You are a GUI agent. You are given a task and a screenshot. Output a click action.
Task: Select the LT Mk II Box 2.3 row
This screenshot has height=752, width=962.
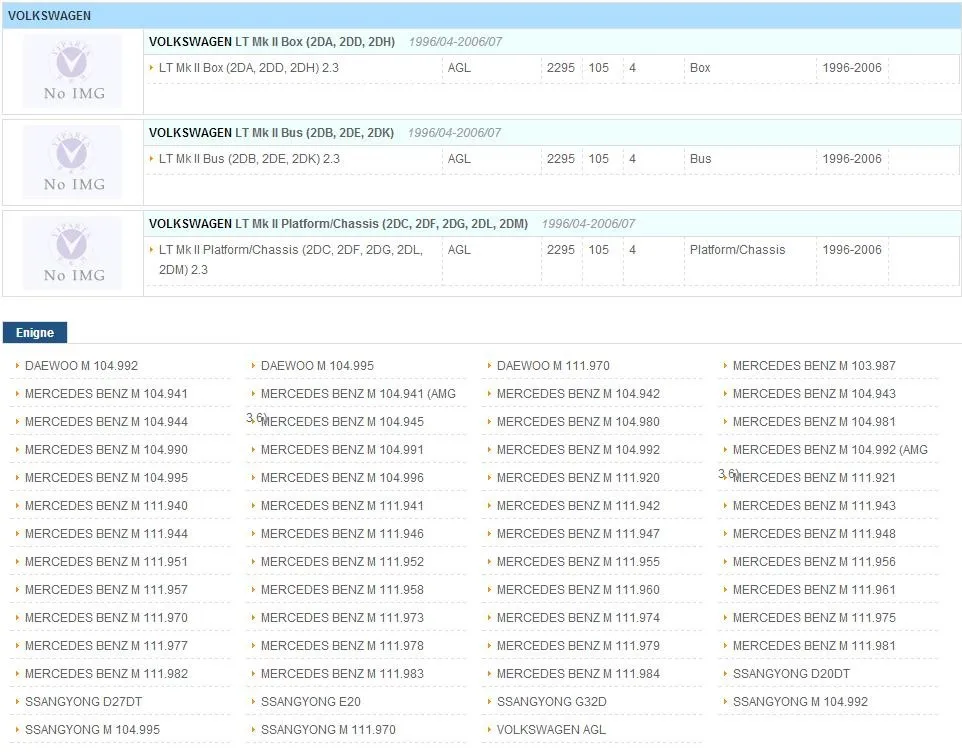552,68
